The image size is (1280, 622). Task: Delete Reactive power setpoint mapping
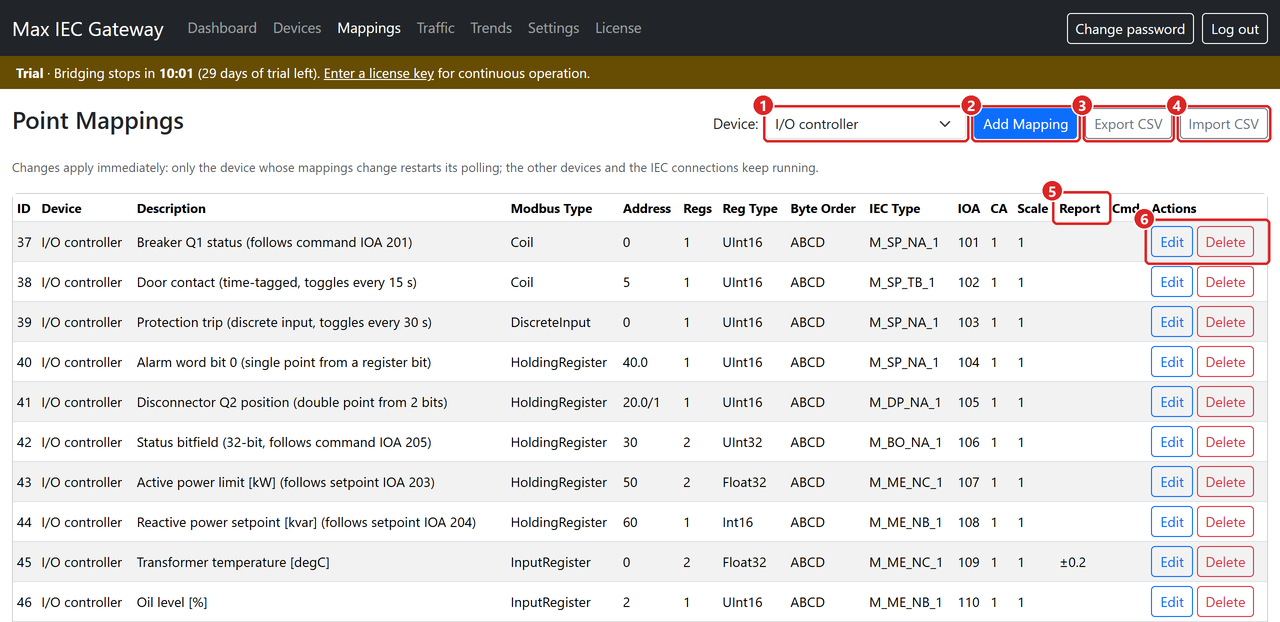tap(1225, 522)
